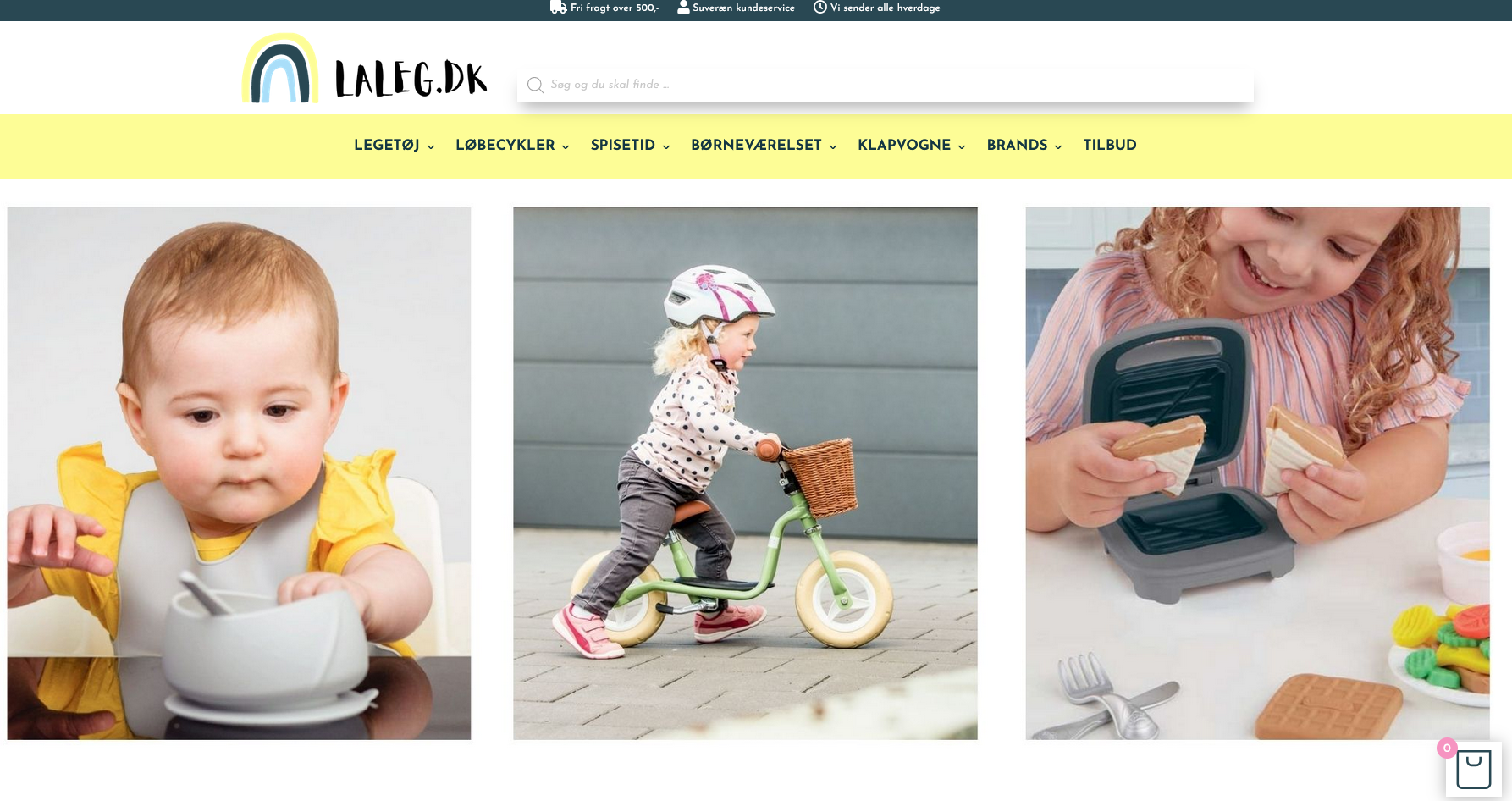Click the search magnifier icon

(x=535, y=86)
